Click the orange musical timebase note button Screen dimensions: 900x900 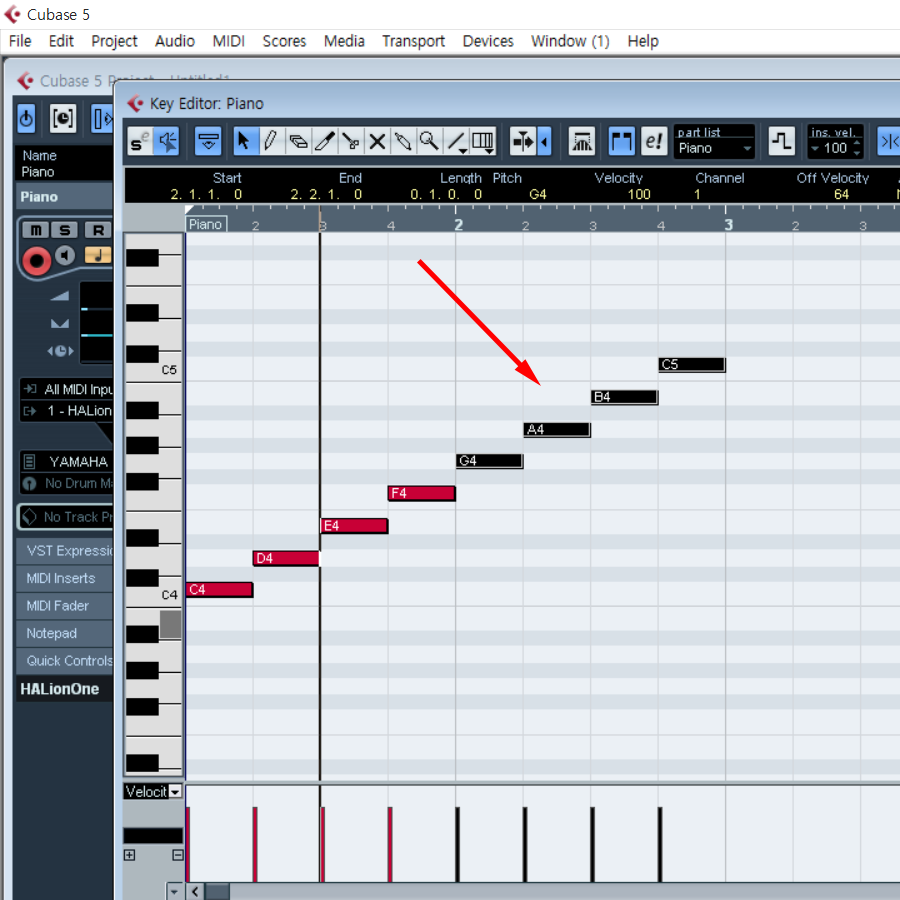click(x=98, y=255)
